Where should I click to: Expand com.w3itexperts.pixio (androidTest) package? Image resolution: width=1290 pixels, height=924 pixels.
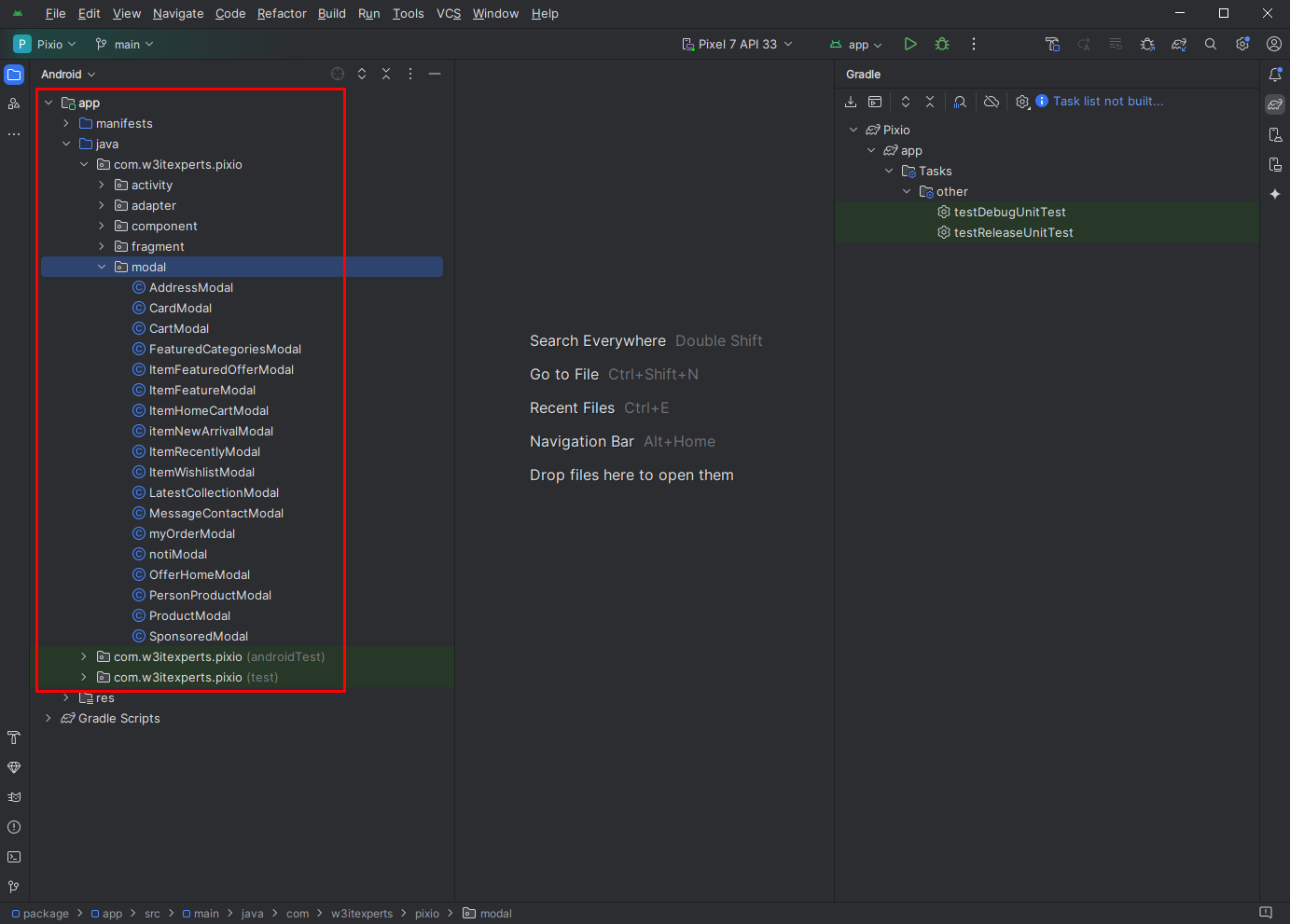(84, 656)
